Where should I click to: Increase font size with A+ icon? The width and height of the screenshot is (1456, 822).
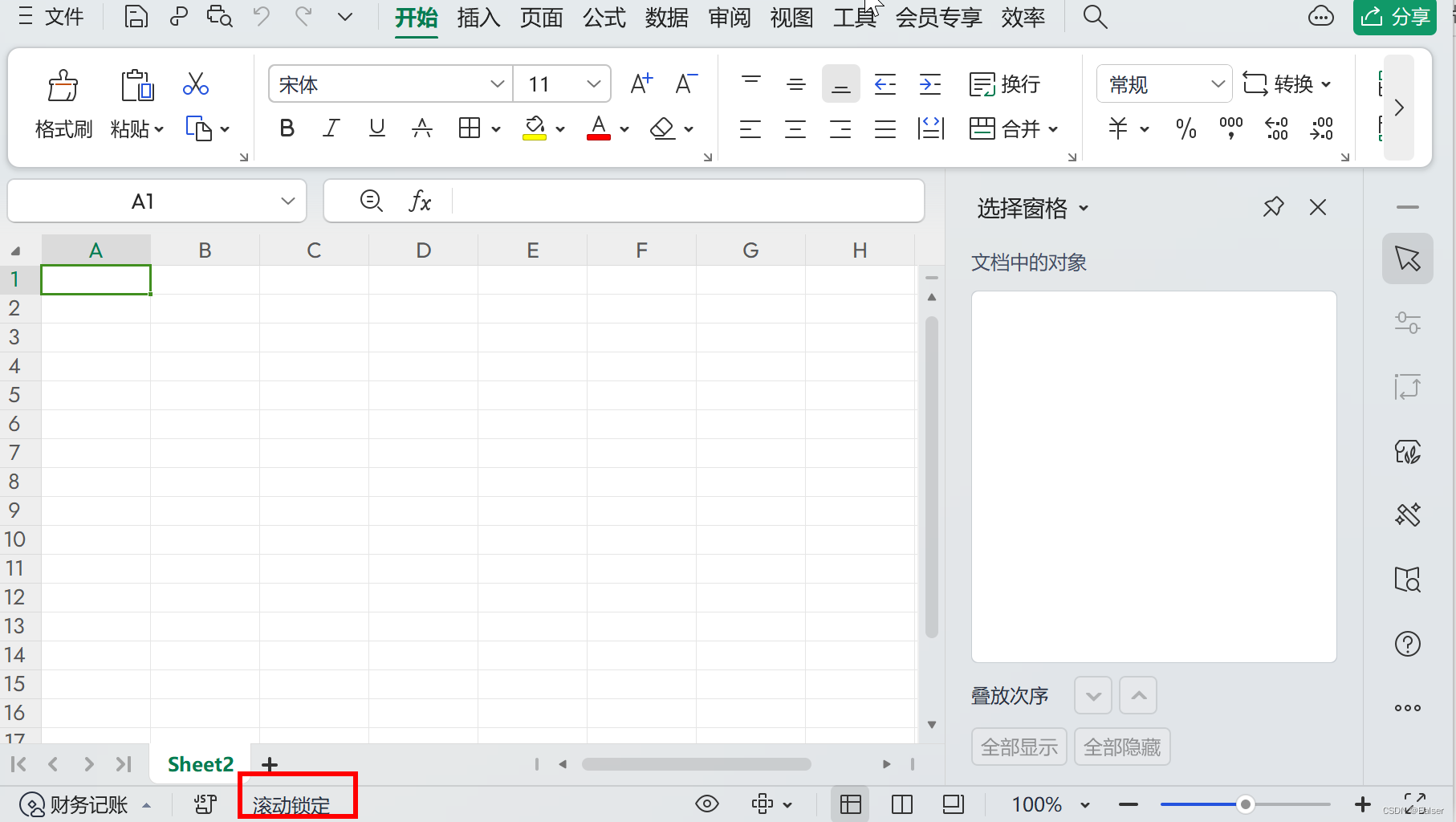pos(641,83)
